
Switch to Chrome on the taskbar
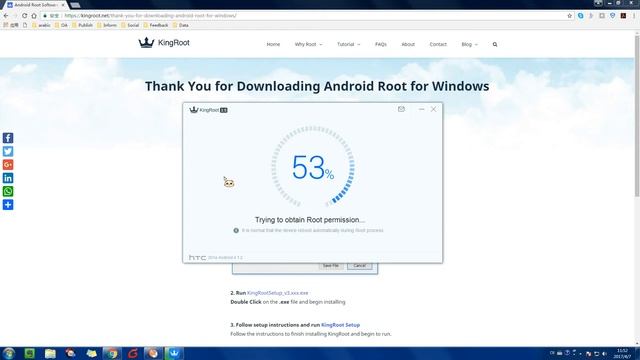112,353
